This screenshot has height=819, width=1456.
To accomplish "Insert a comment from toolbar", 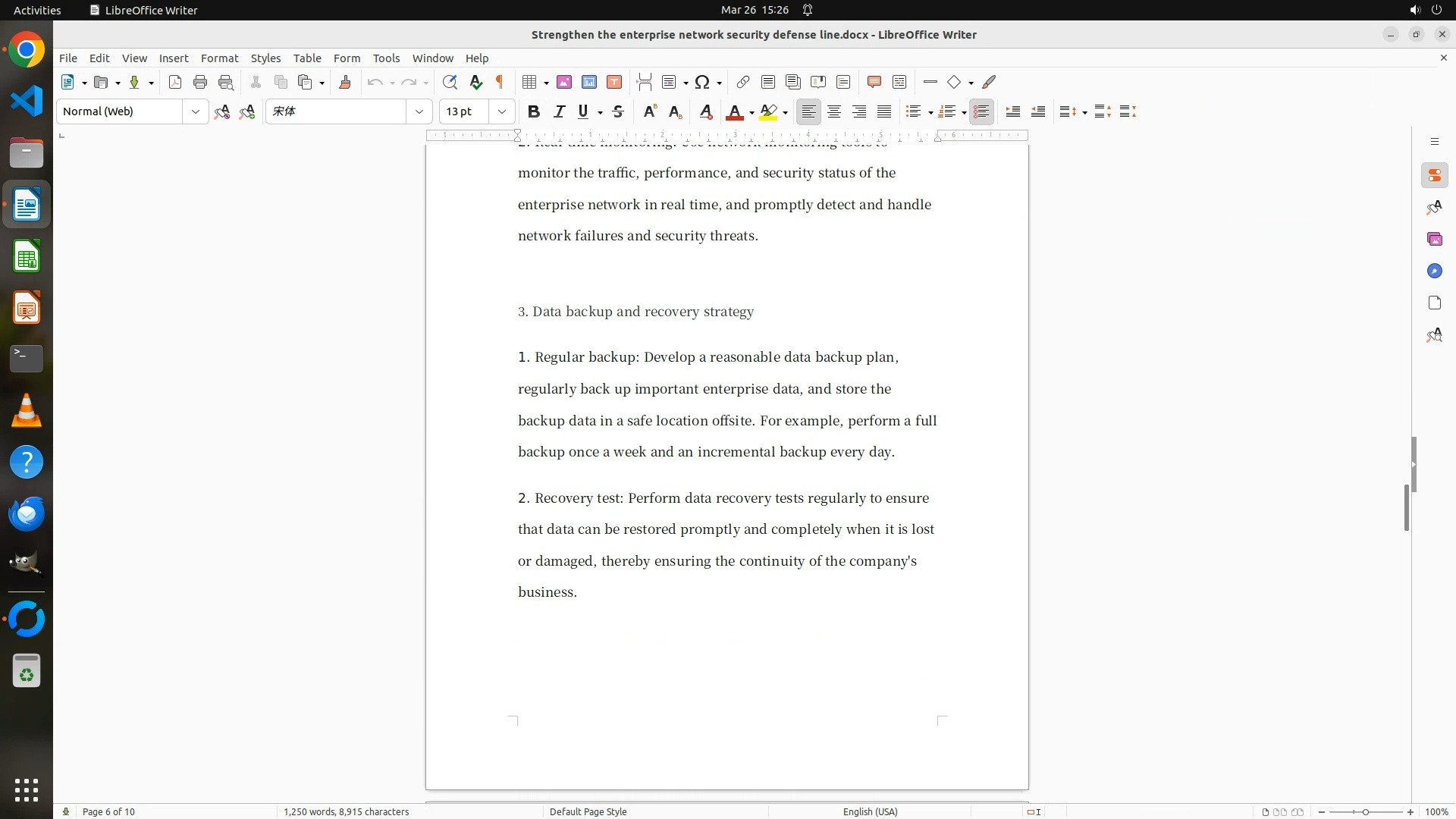I will coord(874,83).
